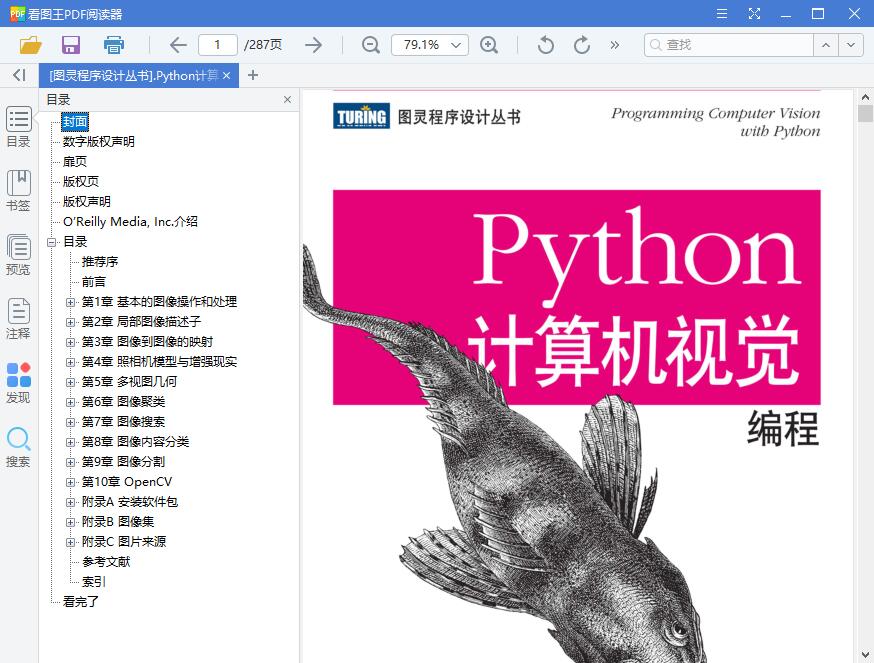Expand 第10章 OpenCV node
Image resolution: width=874 pixels, height=663 pixels.
click(70, 482)
